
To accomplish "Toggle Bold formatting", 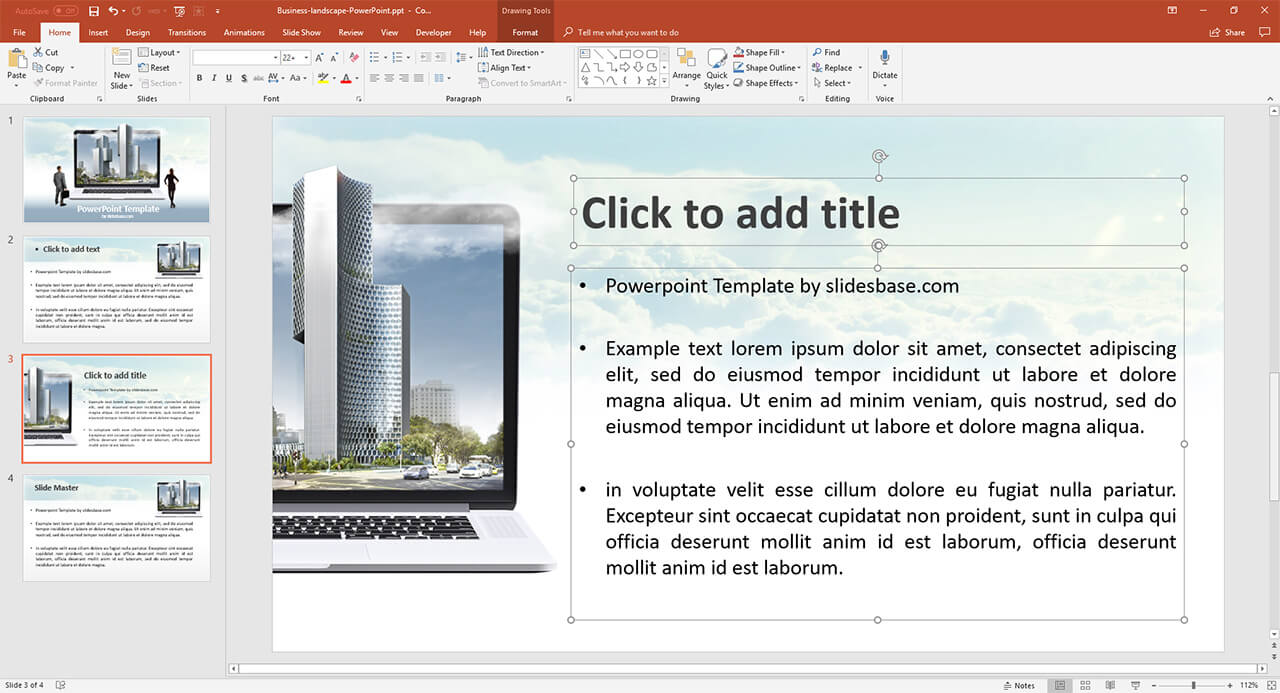I will [199, 78].
